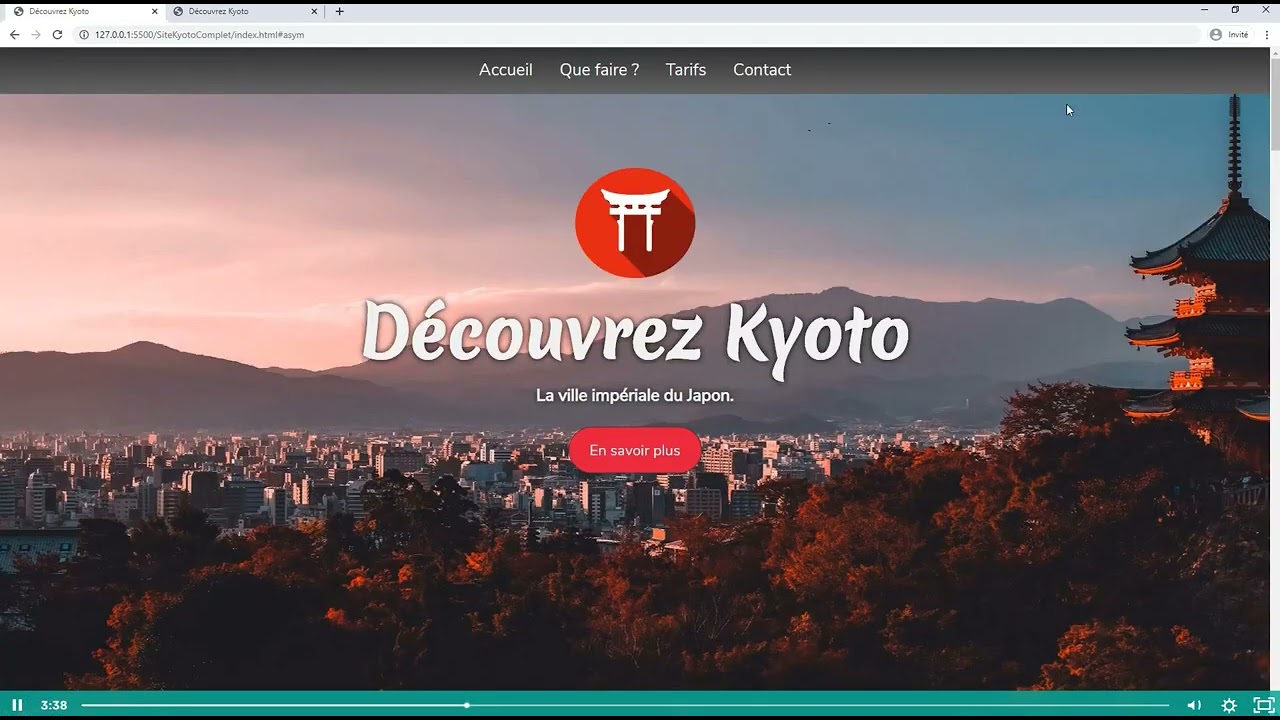Open the Chrome three-dot menu
Viewport: 1280px width, 720px height.
1267,34
